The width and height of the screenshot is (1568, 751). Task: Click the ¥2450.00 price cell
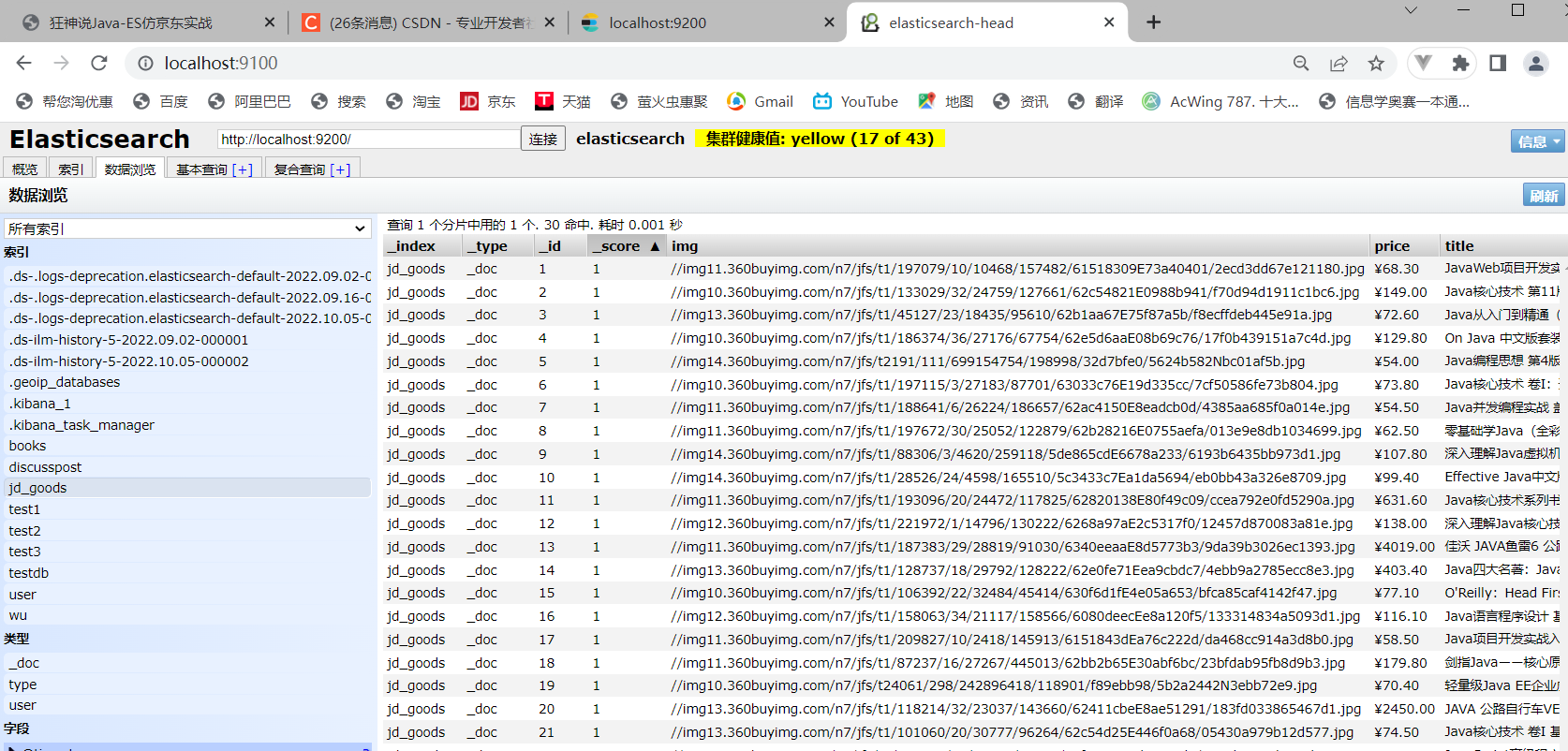tap(1404, 709)
